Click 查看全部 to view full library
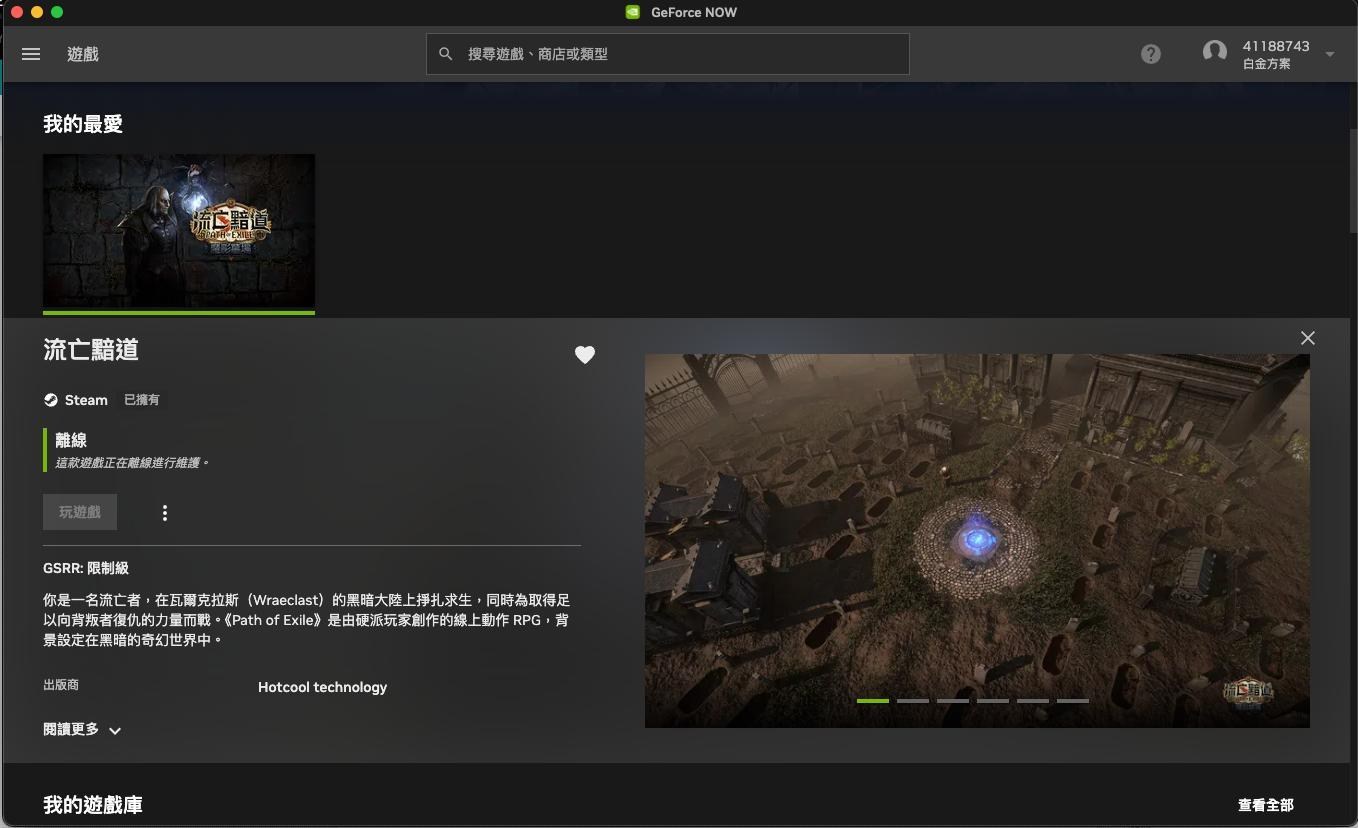Viewport: 1358px width, 828px height. 1266,805
